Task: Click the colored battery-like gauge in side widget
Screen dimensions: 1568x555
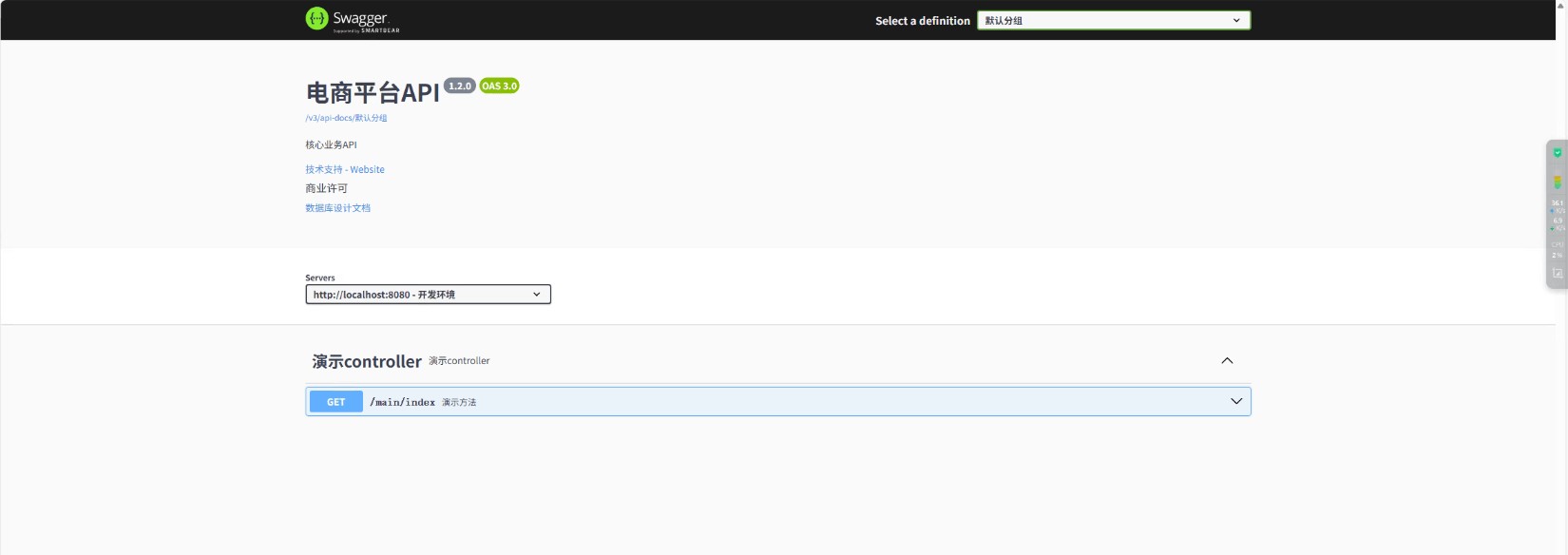Action: (1558, 182)
